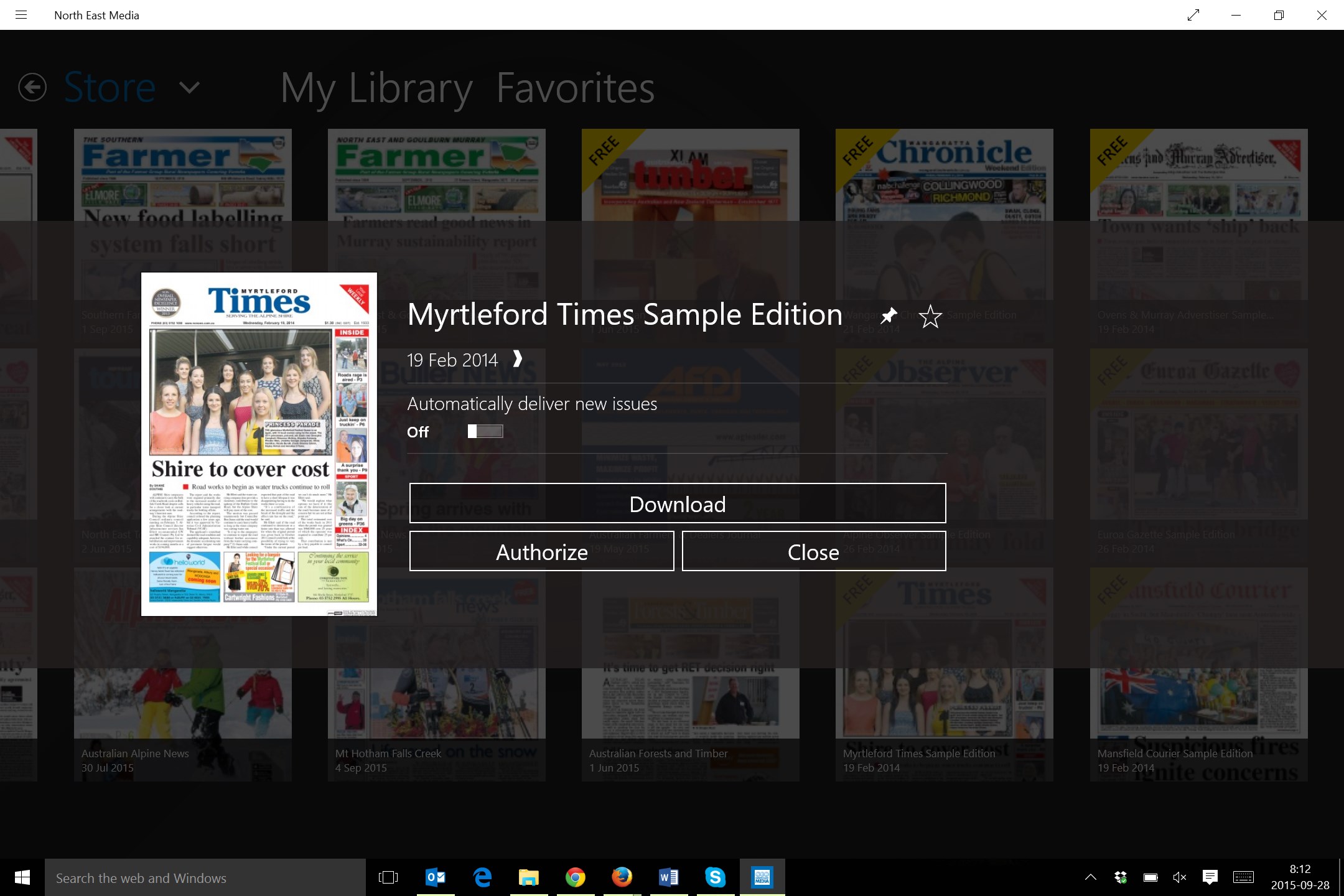Expand issue date 19 Feb 2014 arrow
Viewport: 1344px width, 896px height.
click(x=517, y=359)
